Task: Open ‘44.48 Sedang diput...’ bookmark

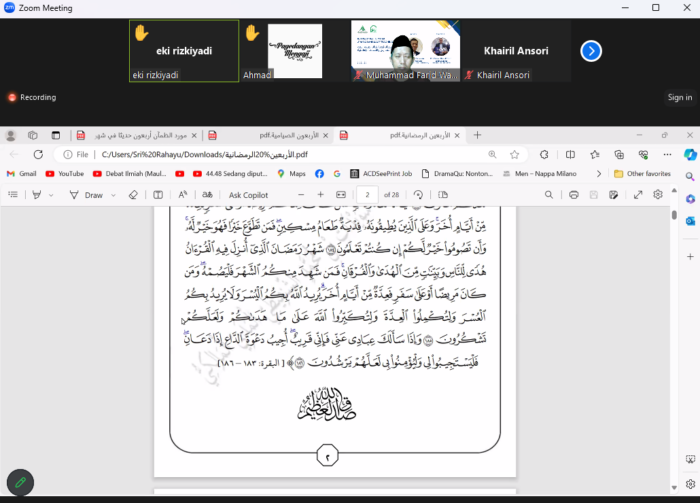Action: coord(230,174)
